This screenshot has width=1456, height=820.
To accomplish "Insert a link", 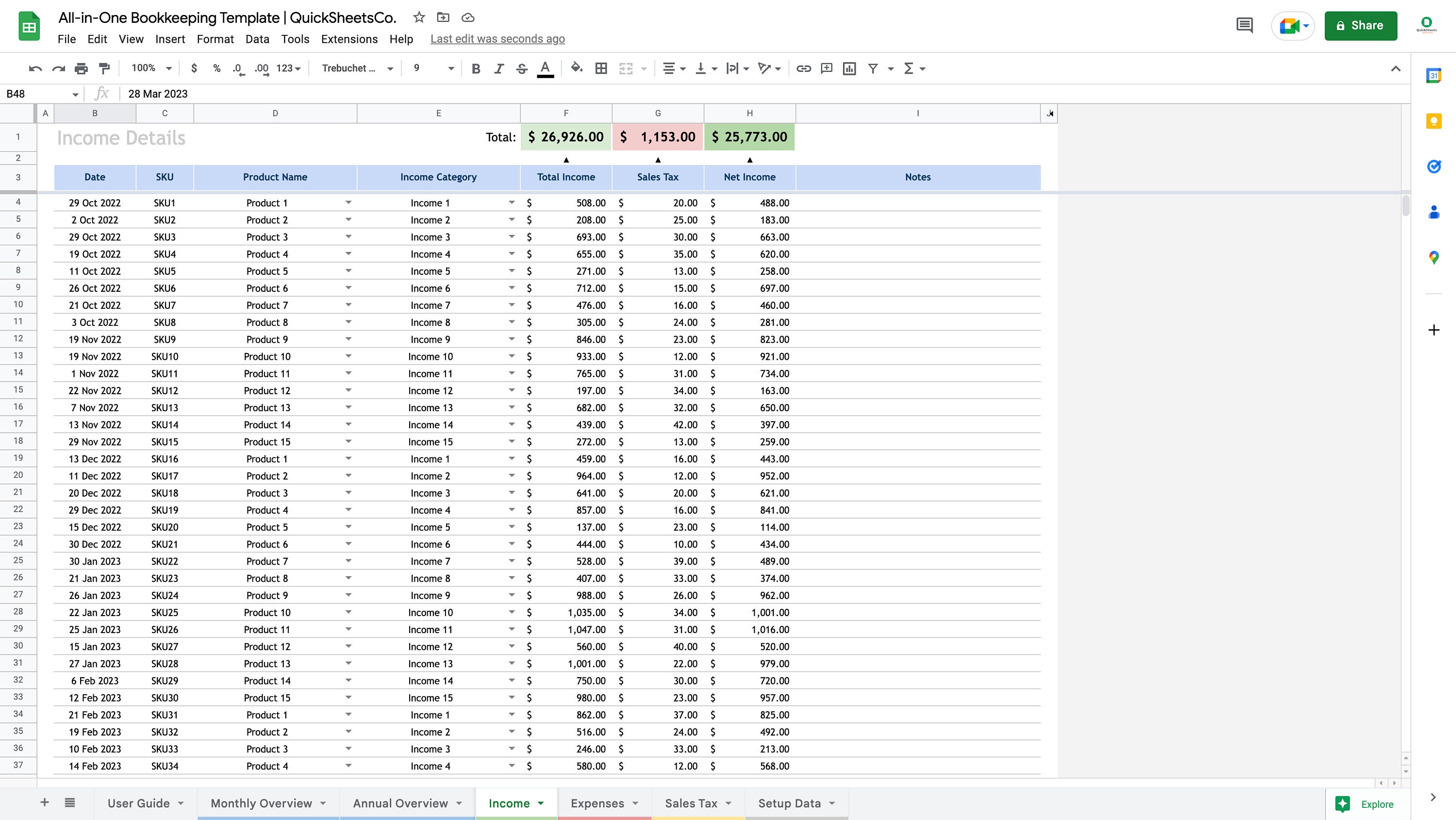I will tap(803, 68).
